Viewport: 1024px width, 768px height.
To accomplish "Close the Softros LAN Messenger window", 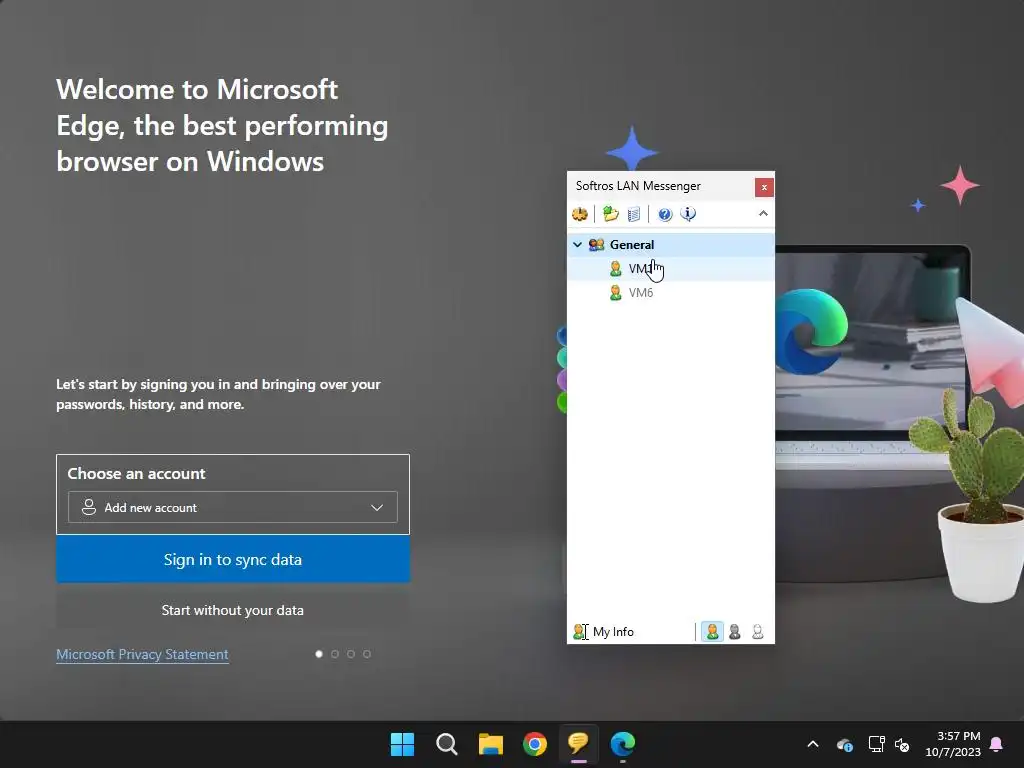I will pyautogui.click(x=764, y=187).
